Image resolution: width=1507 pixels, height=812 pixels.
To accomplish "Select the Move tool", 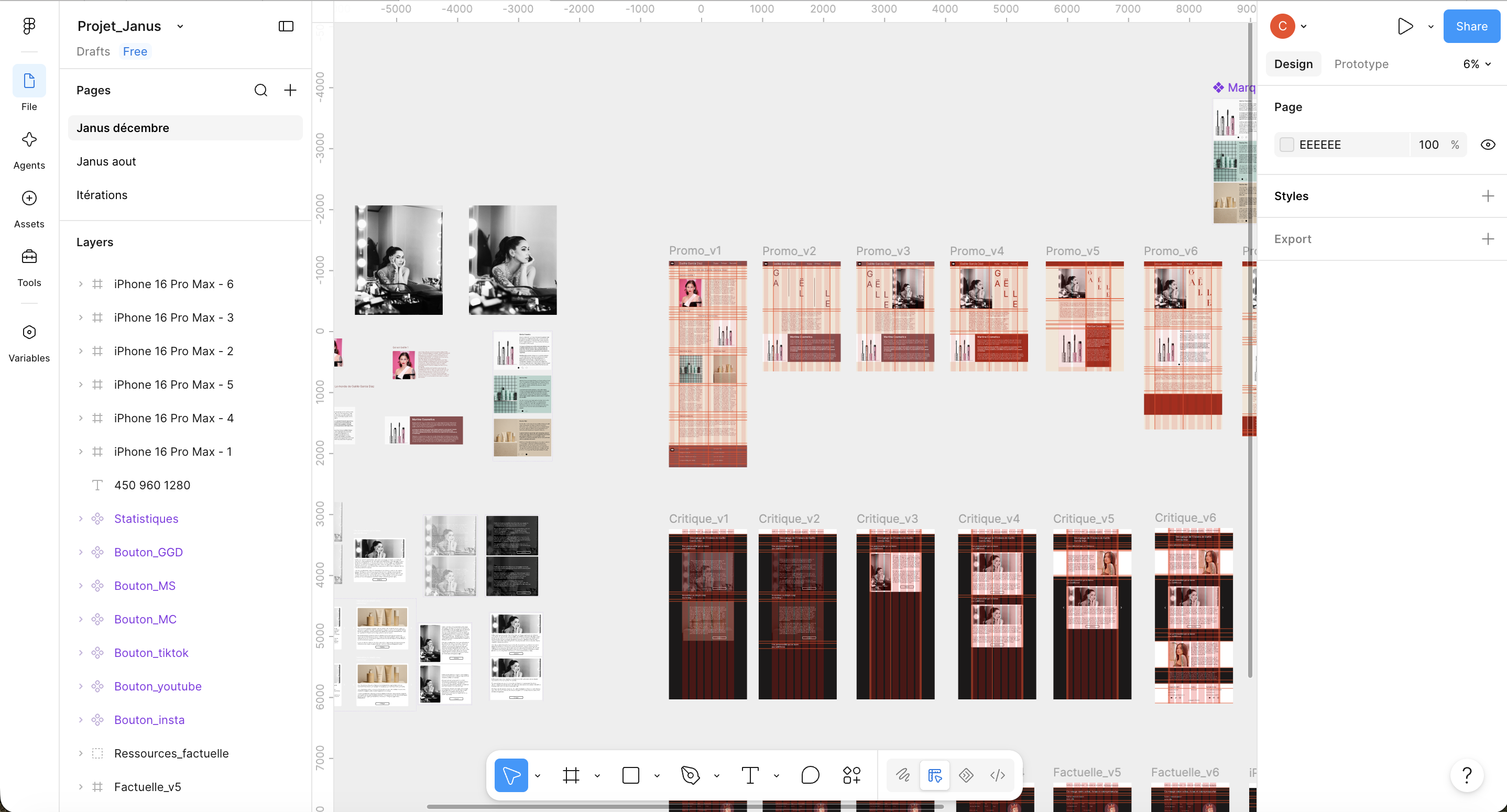I will 511,775.
